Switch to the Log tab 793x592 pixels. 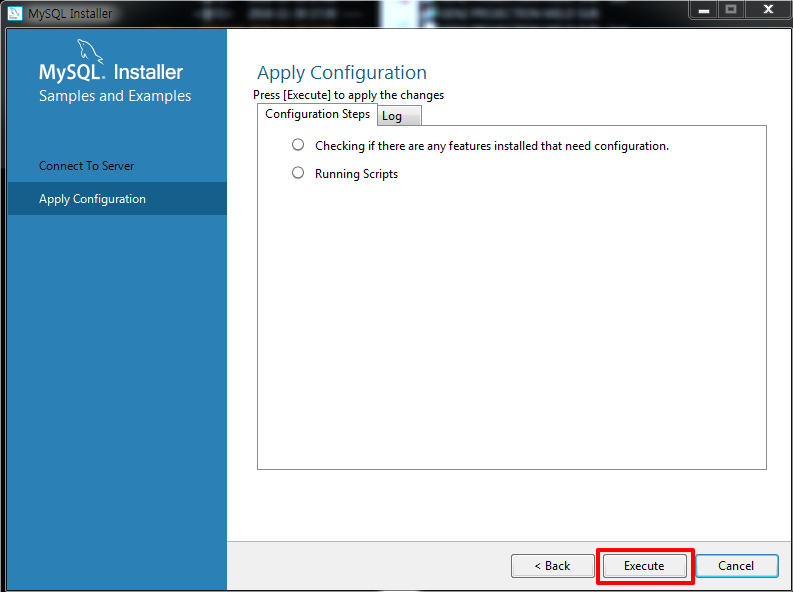pyautogui.click(x=399, y=116)
